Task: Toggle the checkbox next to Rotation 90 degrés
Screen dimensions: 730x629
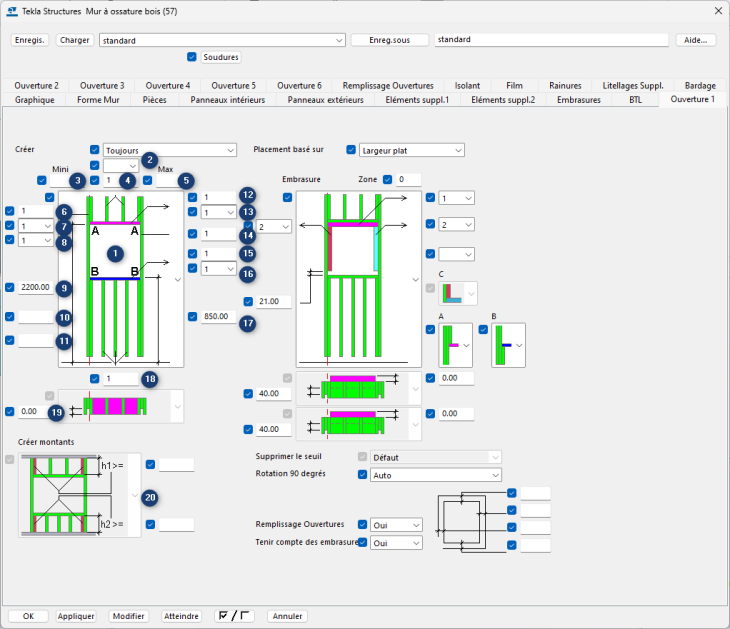Action: [x=363, y=474]
